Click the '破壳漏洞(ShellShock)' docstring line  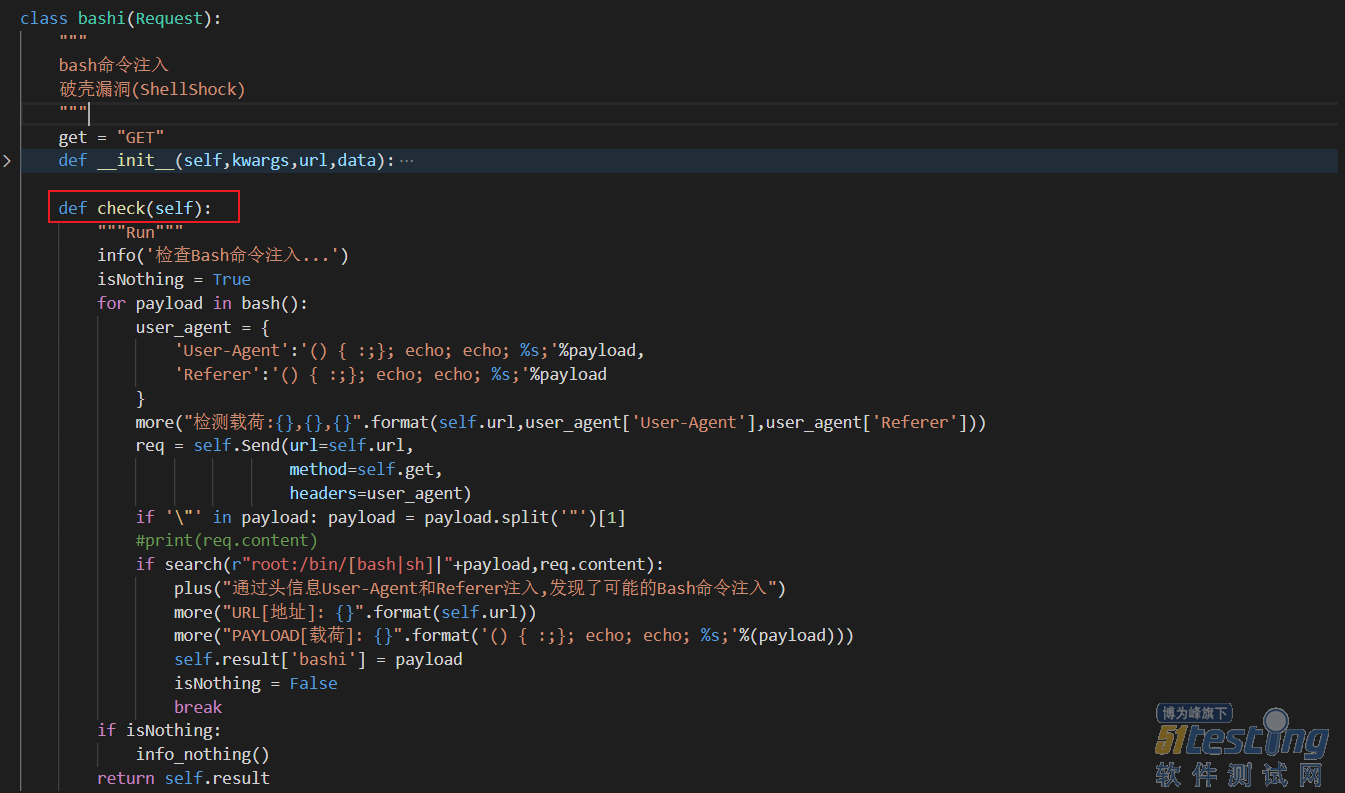pyautogui.click(x=152, y=89)
